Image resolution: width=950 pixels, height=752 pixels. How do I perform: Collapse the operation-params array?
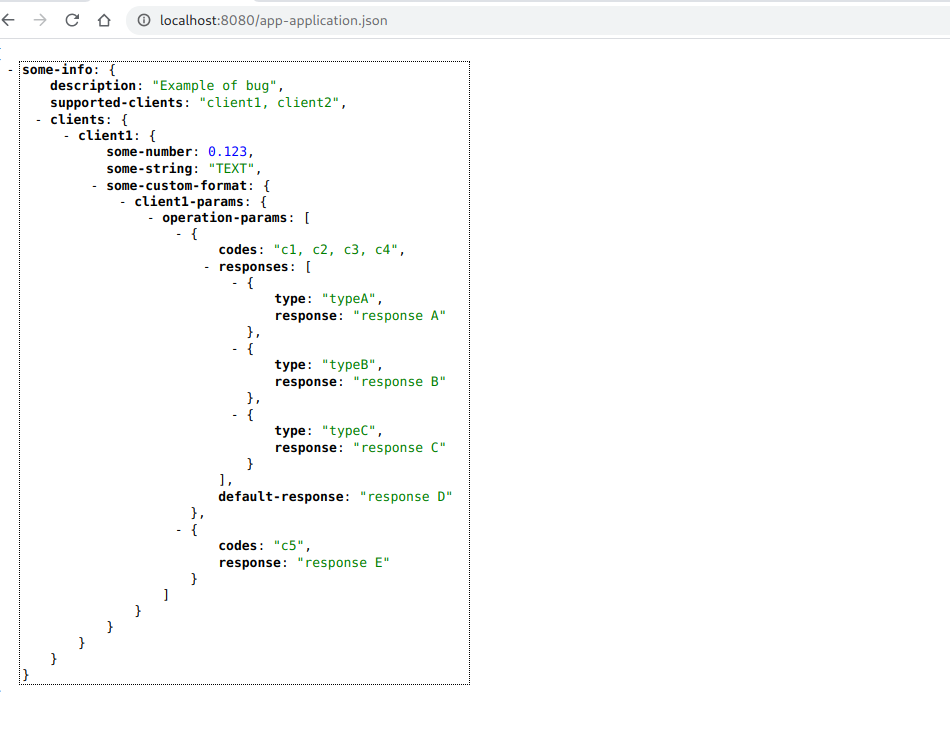pyautogui.click(x=150, y=218)
